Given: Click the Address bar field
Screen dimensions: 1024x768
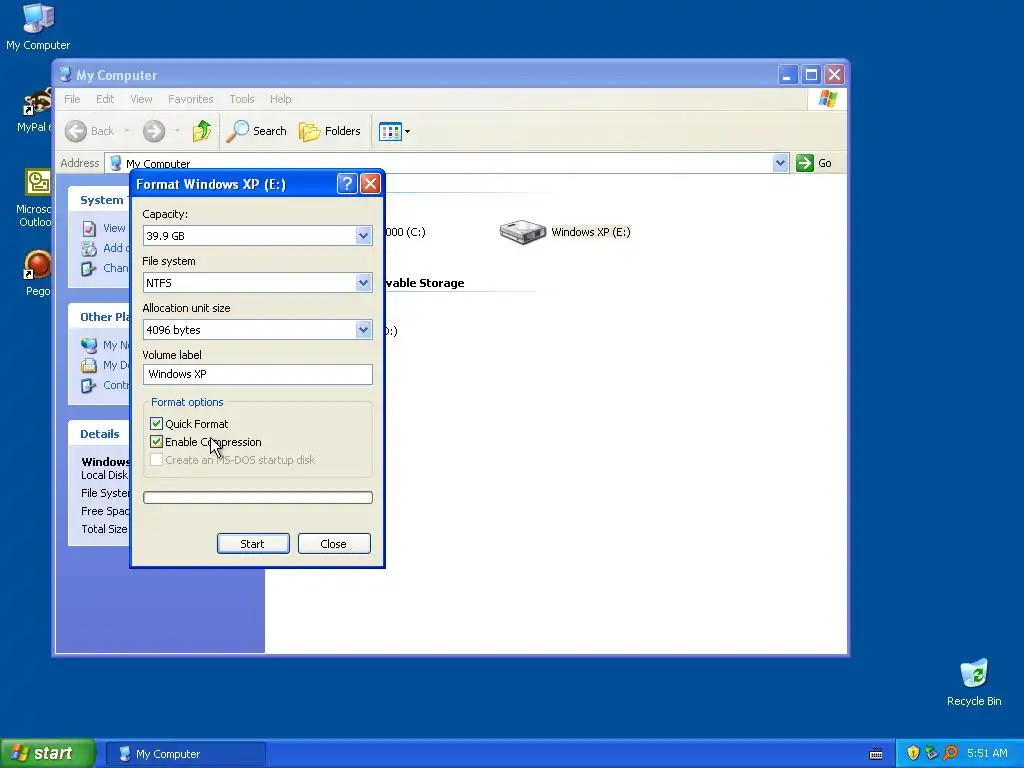Looking at the screenshot, I should tap(447, 163).
